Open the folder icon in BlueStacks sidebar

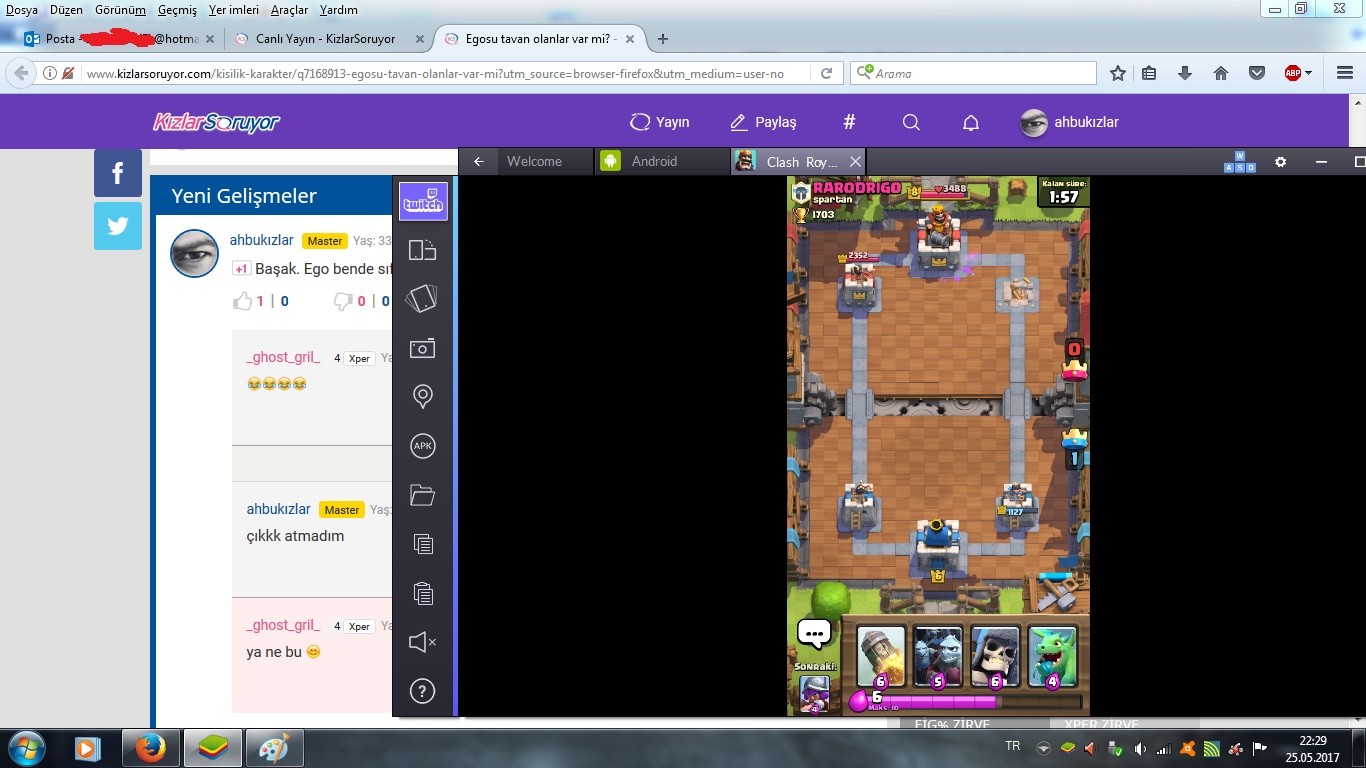(x=423, y=495)
